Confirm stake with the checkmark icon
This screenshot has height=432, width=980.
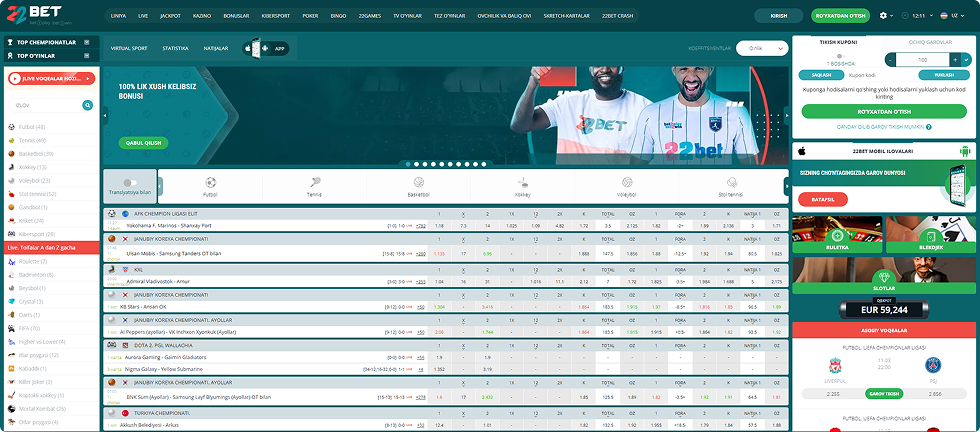(x=966, y=60)
